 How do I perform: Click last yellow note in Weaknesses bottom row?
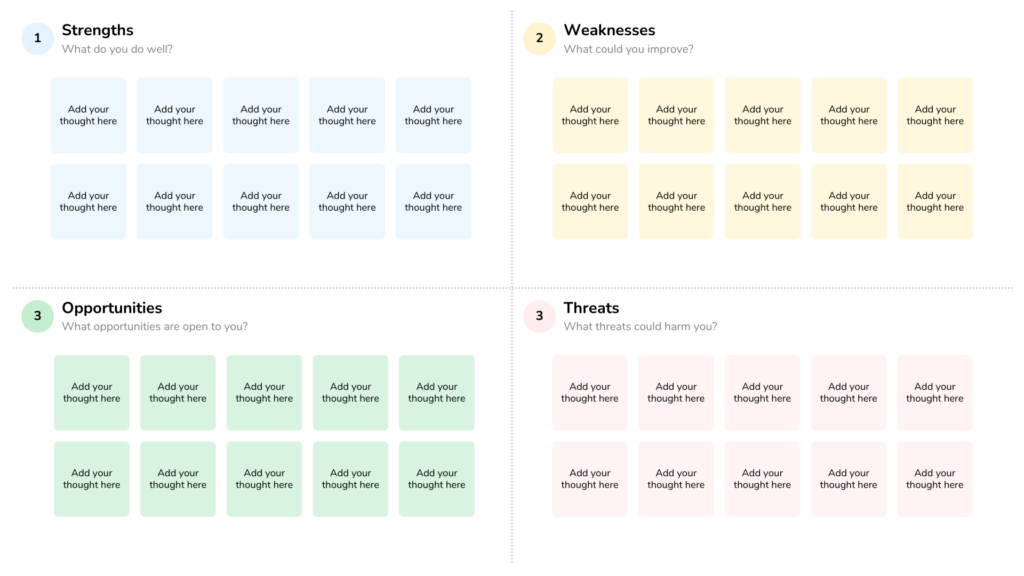pyautogui.click(x=935, y=202)
